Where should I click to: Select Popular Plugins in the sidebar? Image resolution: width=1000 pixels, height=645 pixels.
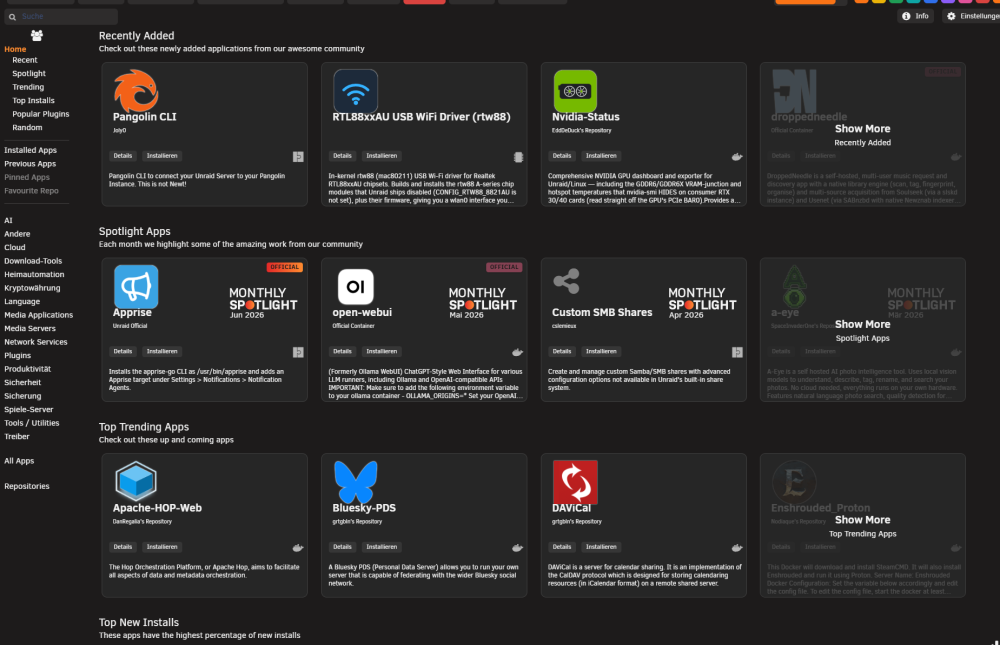pyautogui.click(x=41, y=114)
